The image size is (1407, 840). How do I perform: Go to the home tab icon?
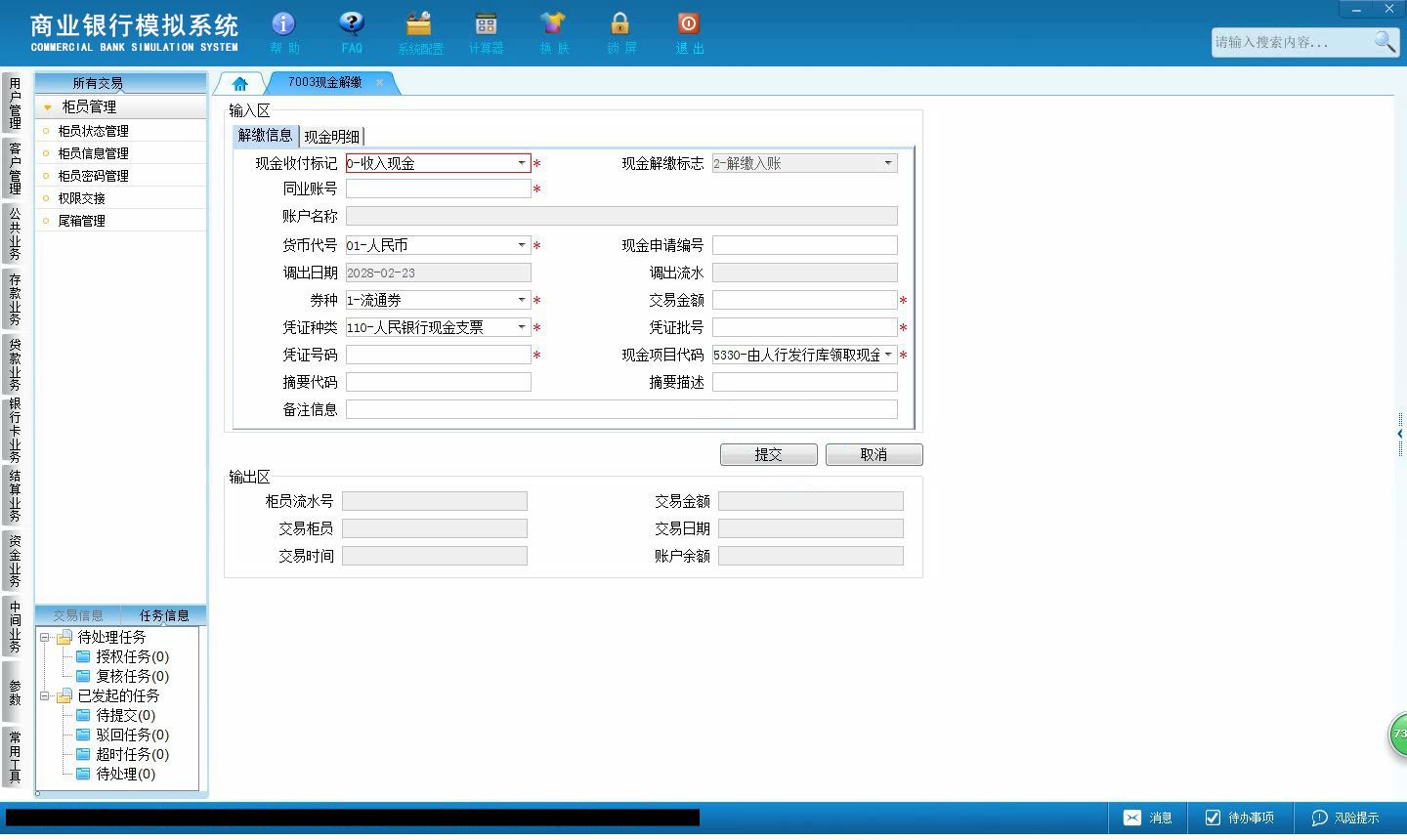240,84
